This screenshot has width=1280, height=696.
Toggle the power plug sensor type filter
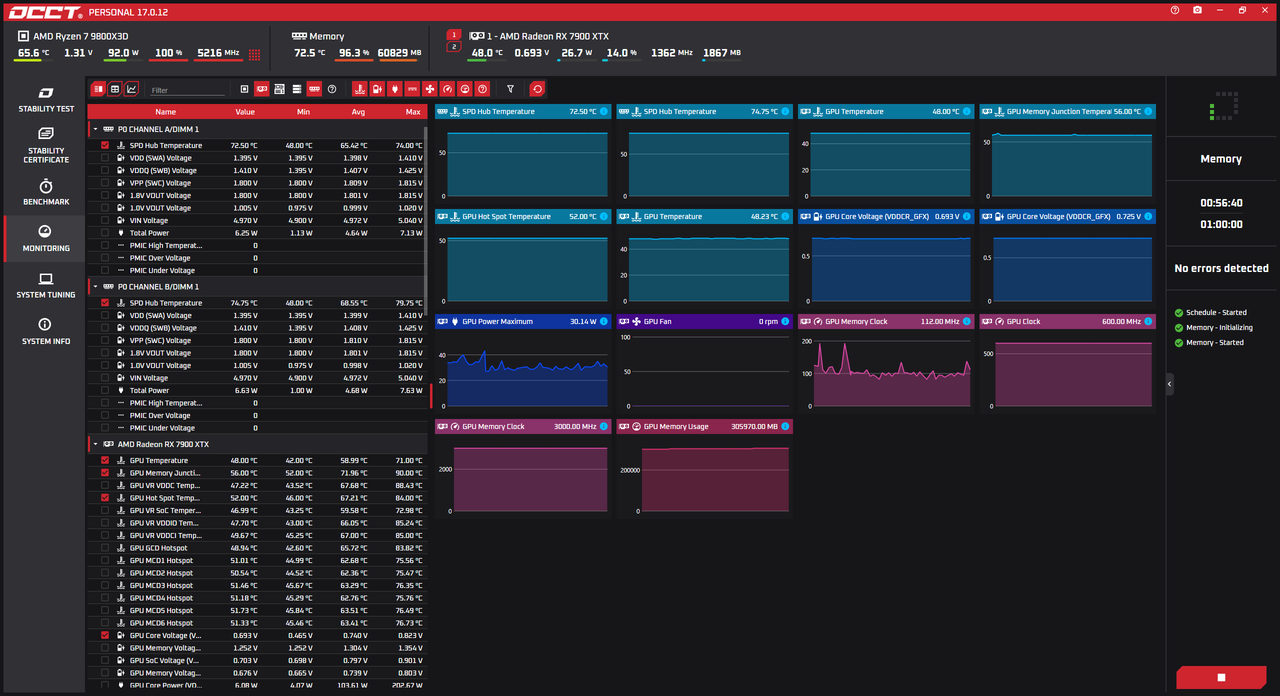click(394, 89)
